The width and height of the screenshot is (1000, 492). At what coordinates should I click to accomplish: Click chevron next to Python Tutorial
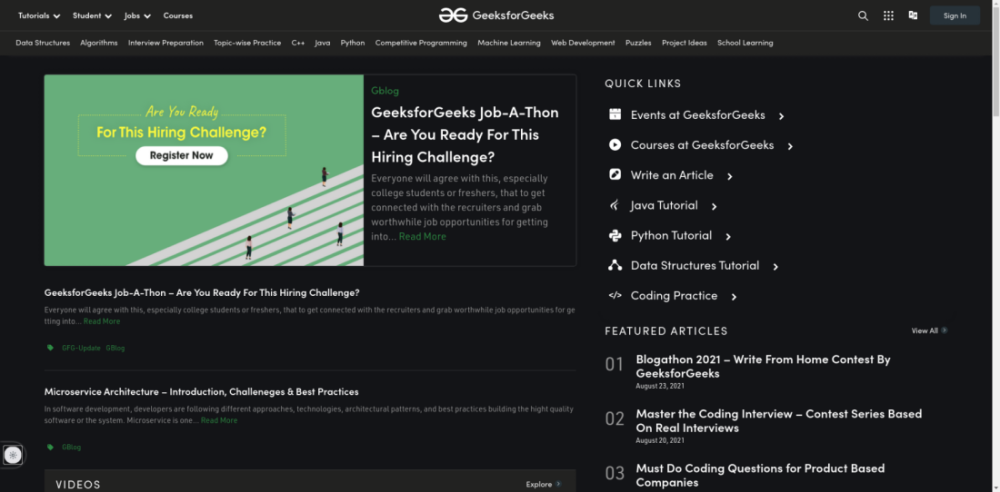tap(728, 237)
